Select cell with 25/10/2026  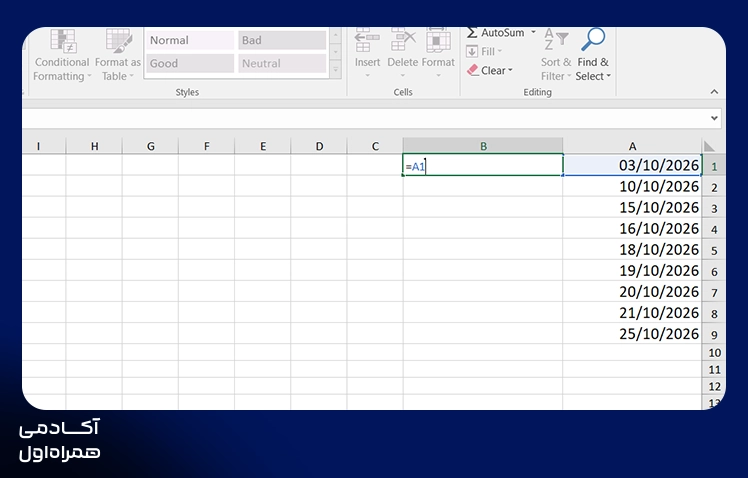(632, 333)
